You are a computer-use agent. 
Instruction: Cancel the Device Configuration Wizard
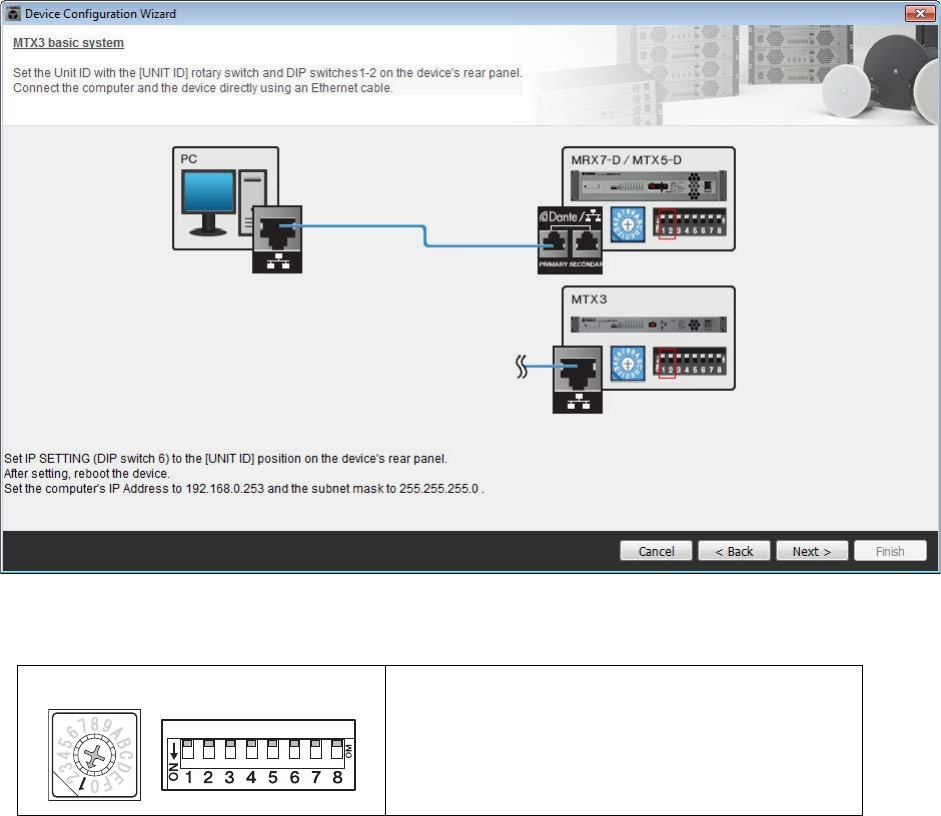[x=656, y=551]
